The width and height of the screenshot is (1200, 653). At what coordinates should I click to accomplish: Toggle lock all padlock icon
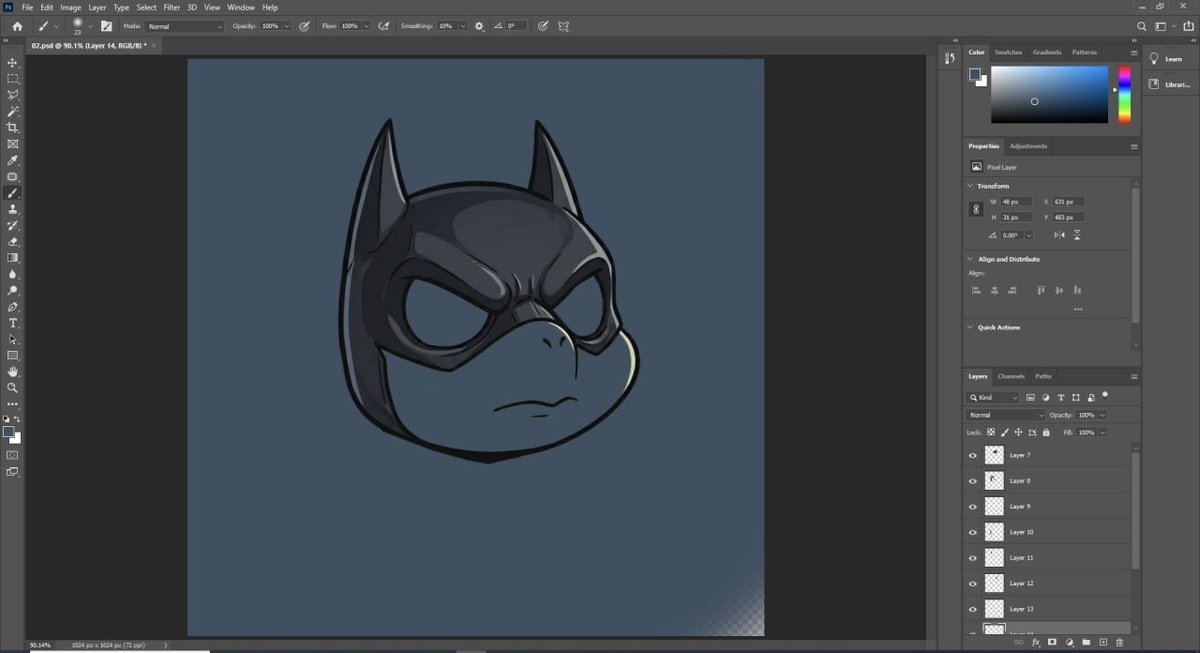tap(1046, 432)
